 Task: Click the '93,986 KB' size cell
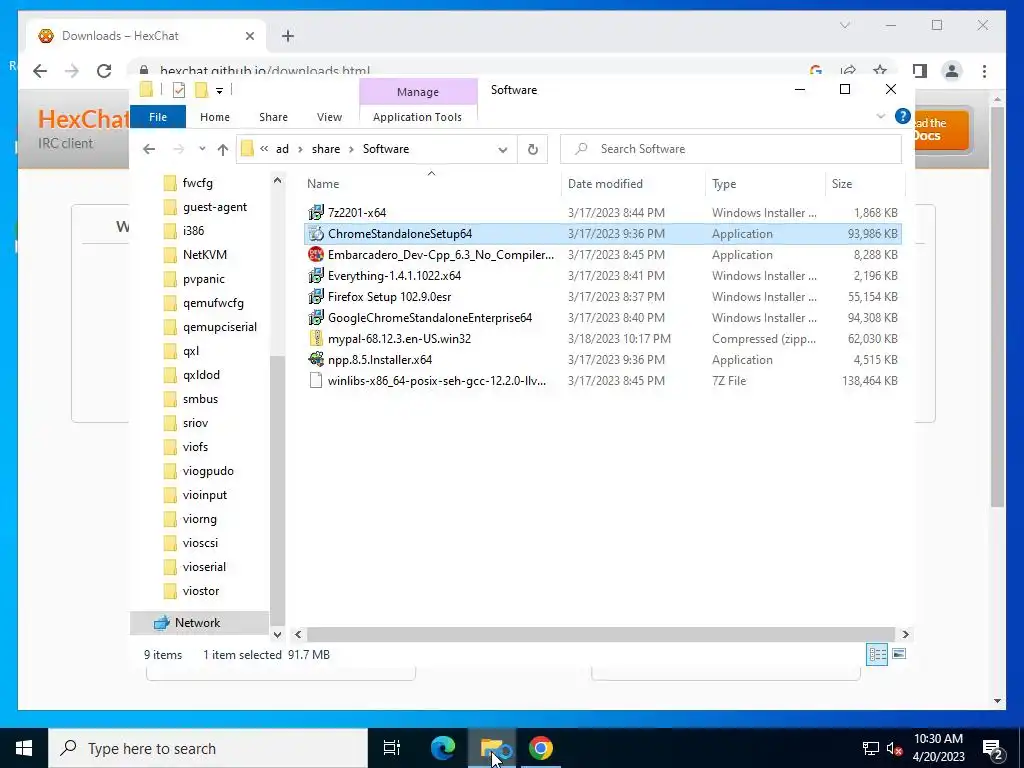pos(872,234)
